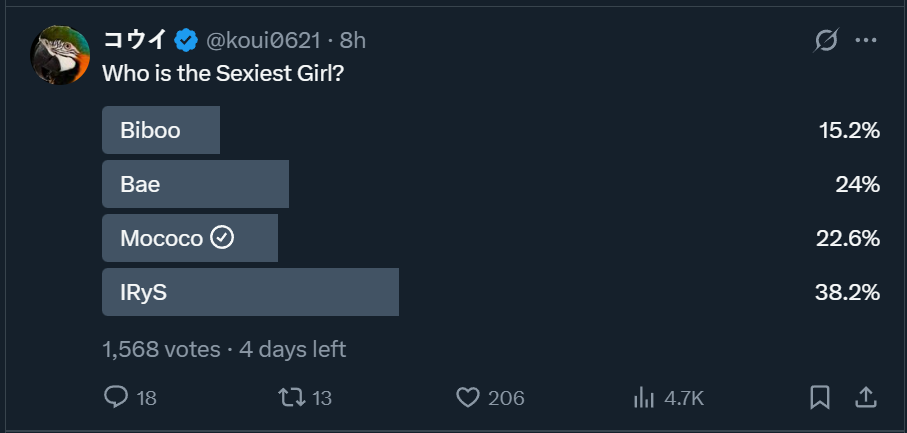This screenshot has width=907, height=433.
Task: Click the share upload icon
Action: coord(866,397)
